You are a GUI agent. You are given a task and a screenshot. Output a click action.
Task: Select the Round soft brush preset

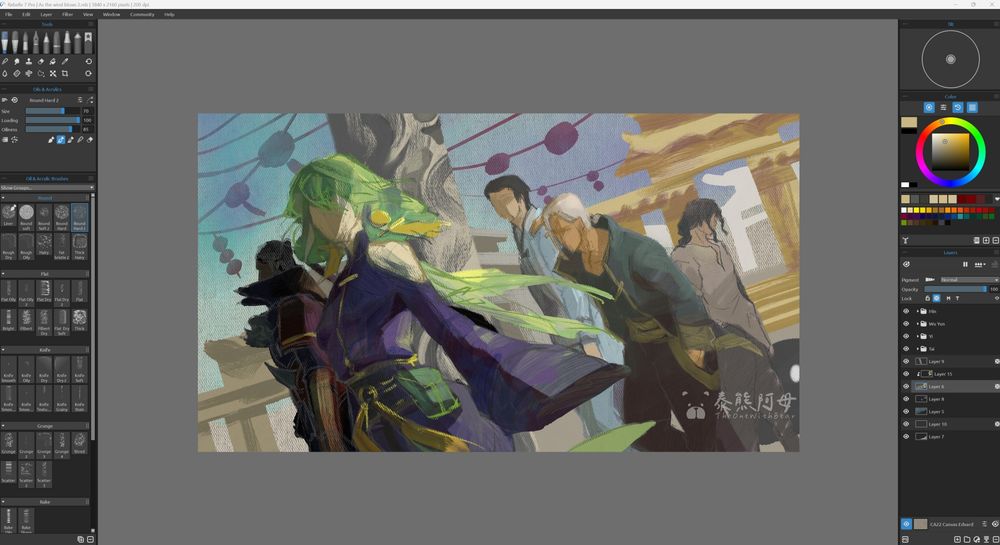pyautogui.click(x=26, y=215)
